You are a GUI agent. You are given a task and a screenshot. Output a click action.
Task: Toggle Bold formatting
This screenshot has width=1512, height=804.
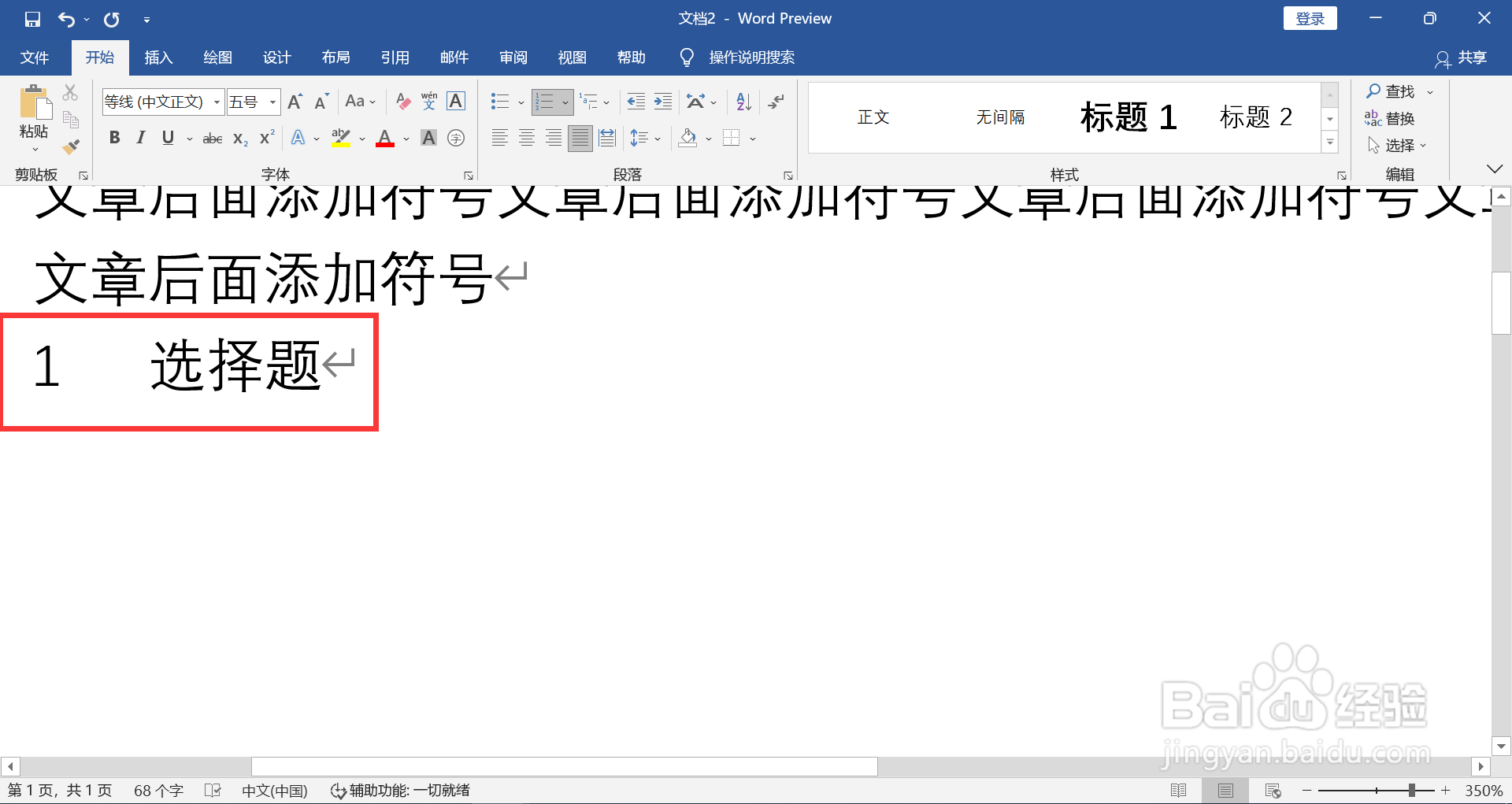coord(115,138)
